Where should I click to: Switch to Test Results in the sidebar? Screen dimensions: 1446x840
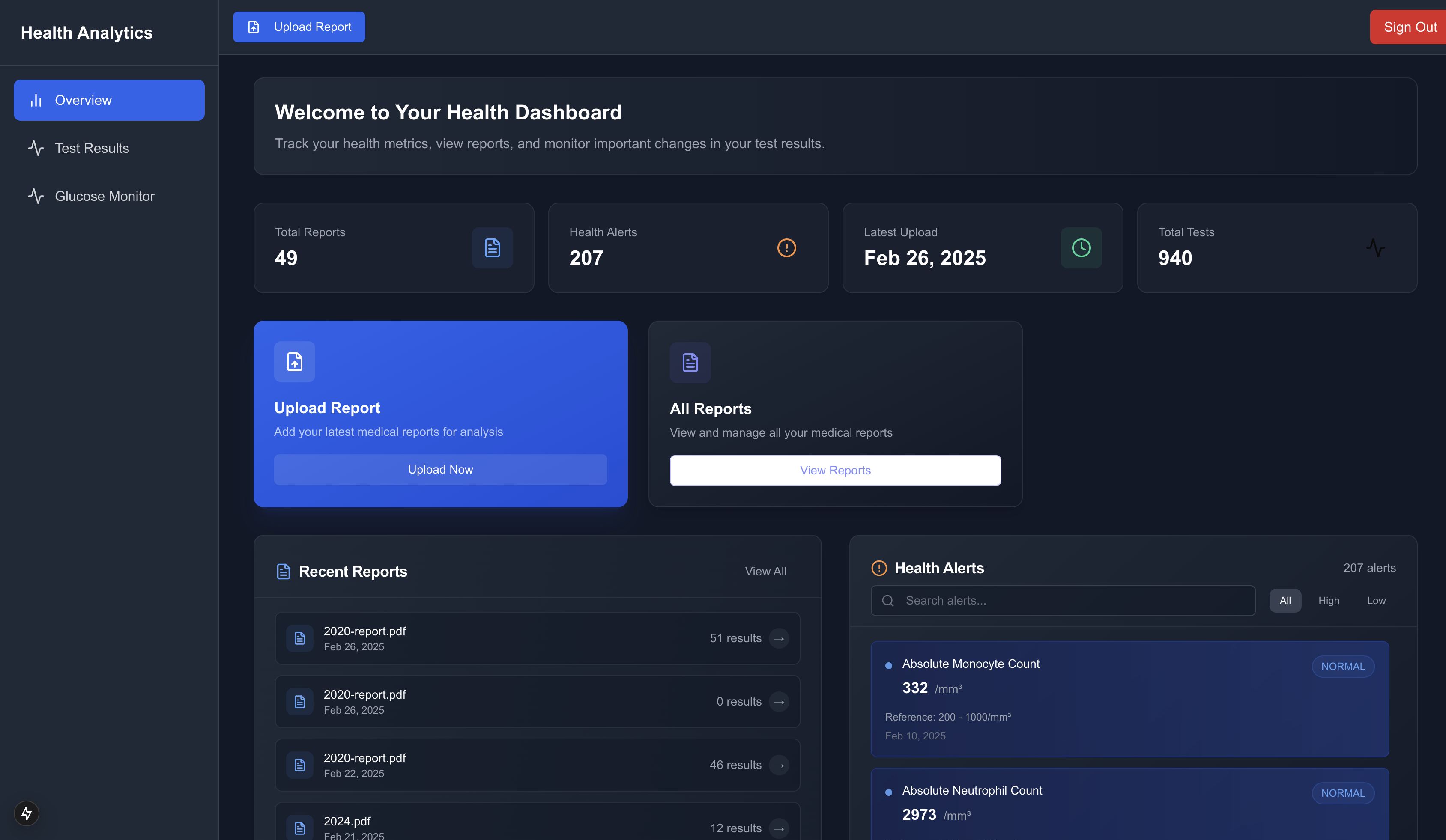point(92,148)
